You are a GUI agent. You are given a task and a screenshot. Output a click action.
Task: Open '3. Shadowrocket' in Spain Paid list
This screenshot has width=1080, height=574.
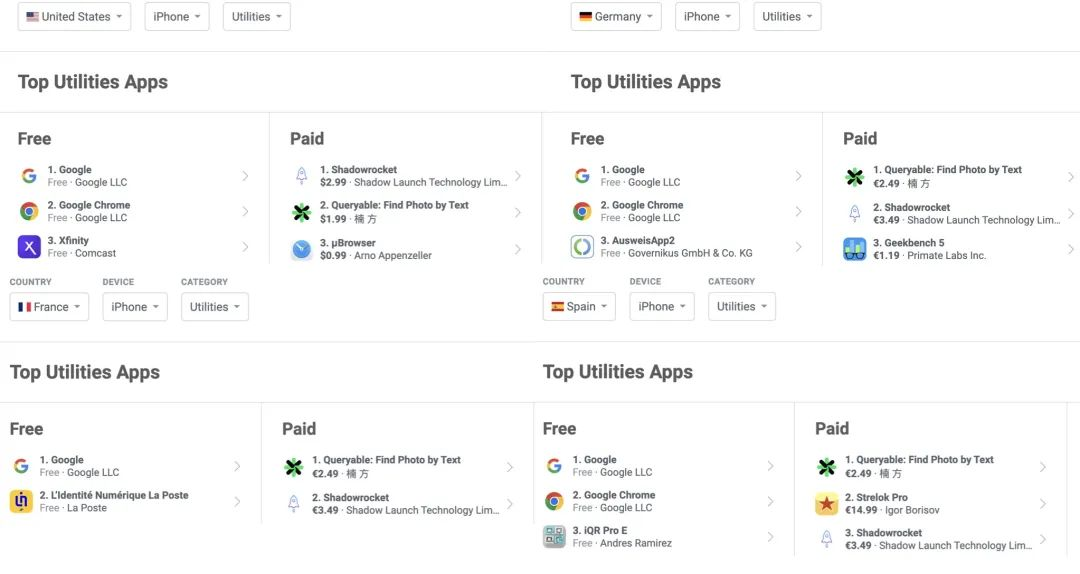(884, 533)
